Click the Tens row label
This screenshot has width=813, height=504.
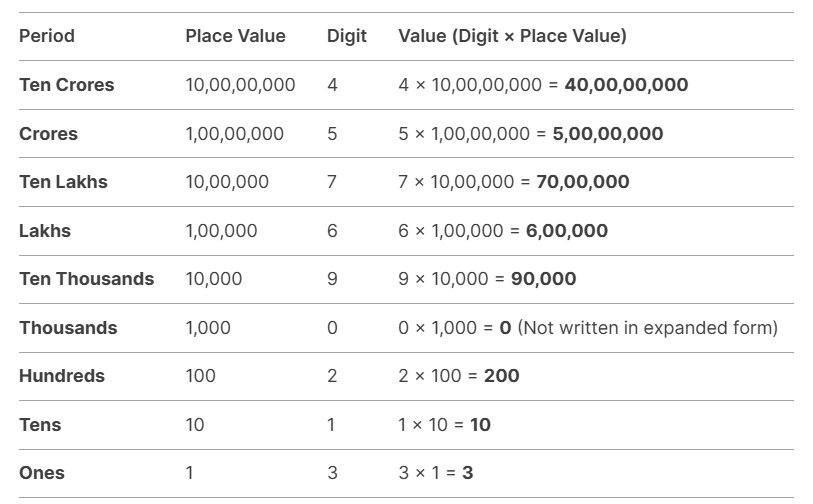[40, 425]
